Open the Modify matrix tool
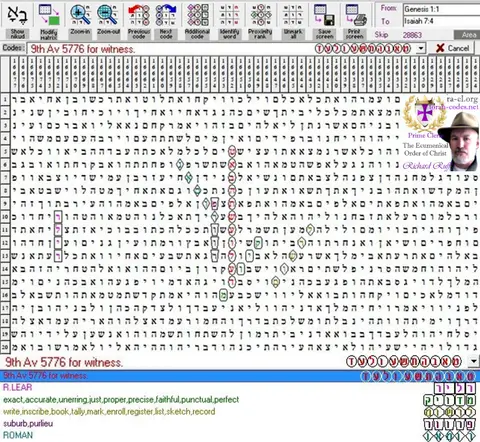Image resolution: width=480 pixels, height=442 pixels. (48, 21)
